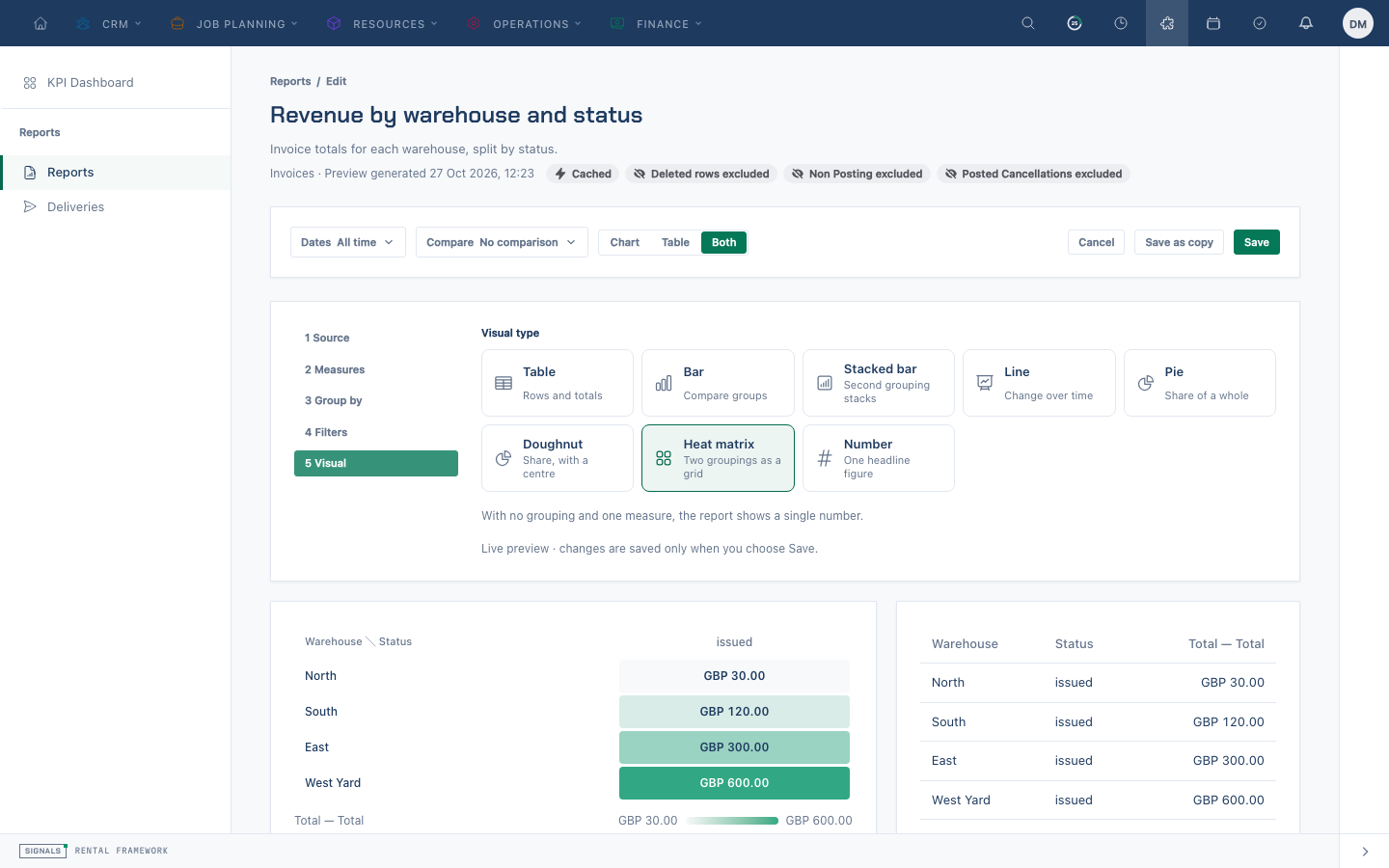Choose the Number visual type
Viewport: 1389px width, 868px height.
pos(879,458)
